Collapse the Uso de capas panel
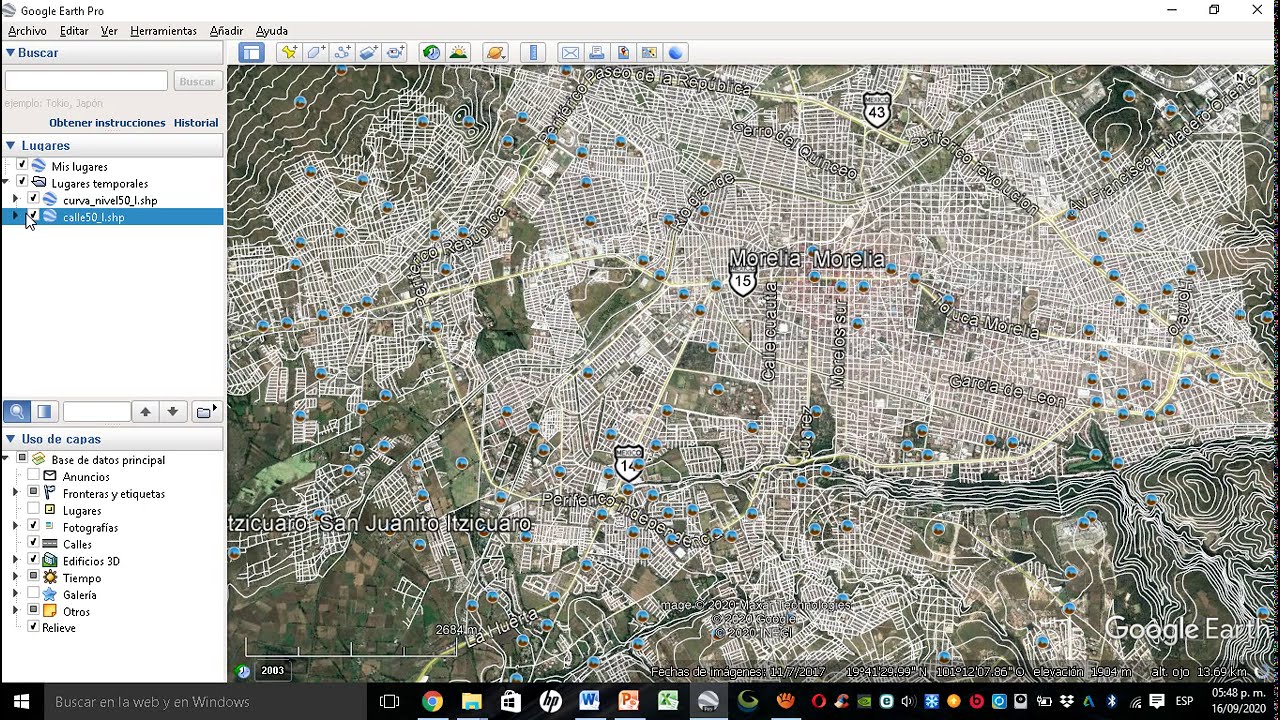The image size is (1280, 720). [10, 439]
